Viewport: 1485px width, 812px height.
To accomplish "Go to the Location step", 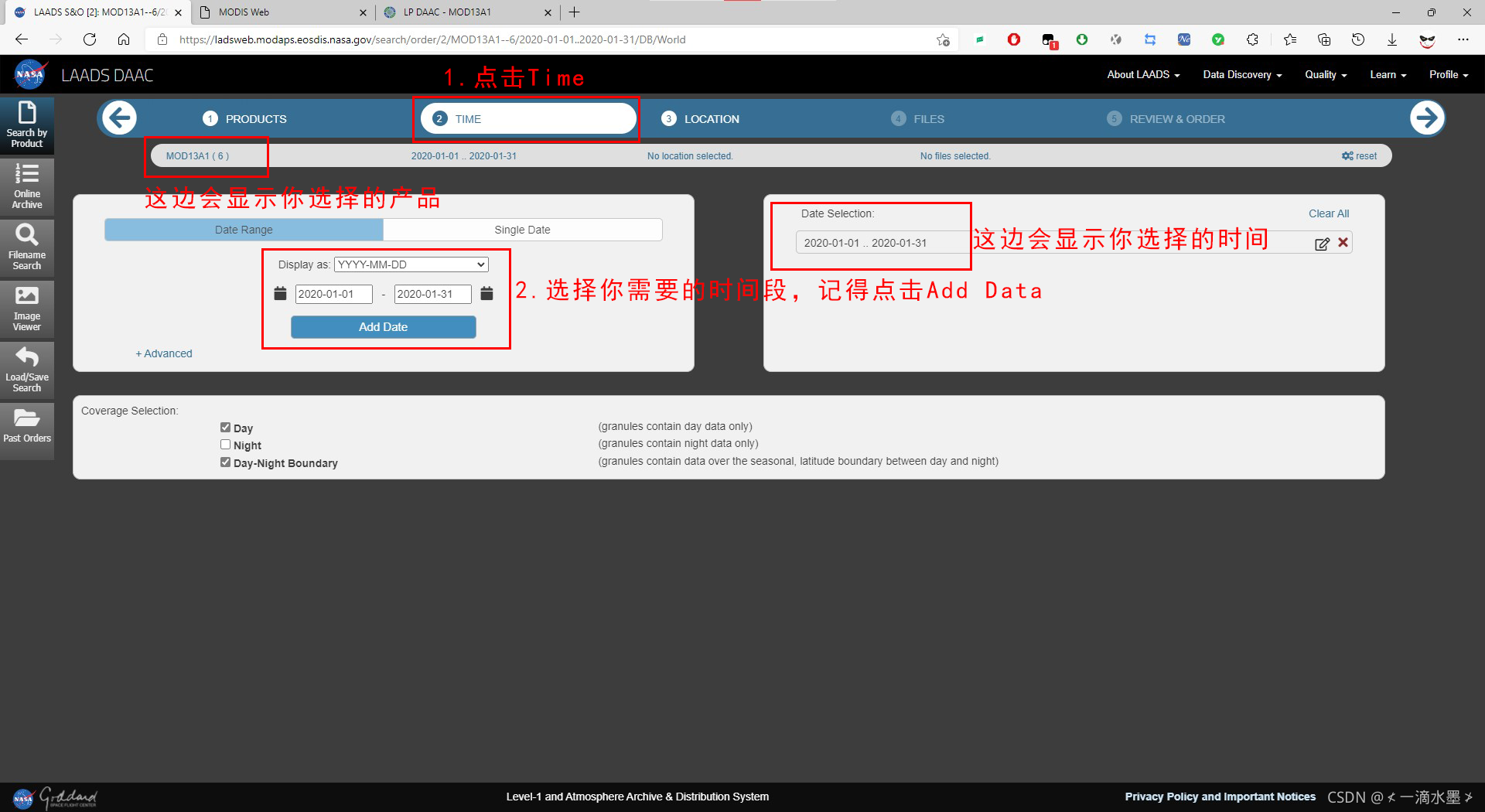I will click(x=701, y=119).
